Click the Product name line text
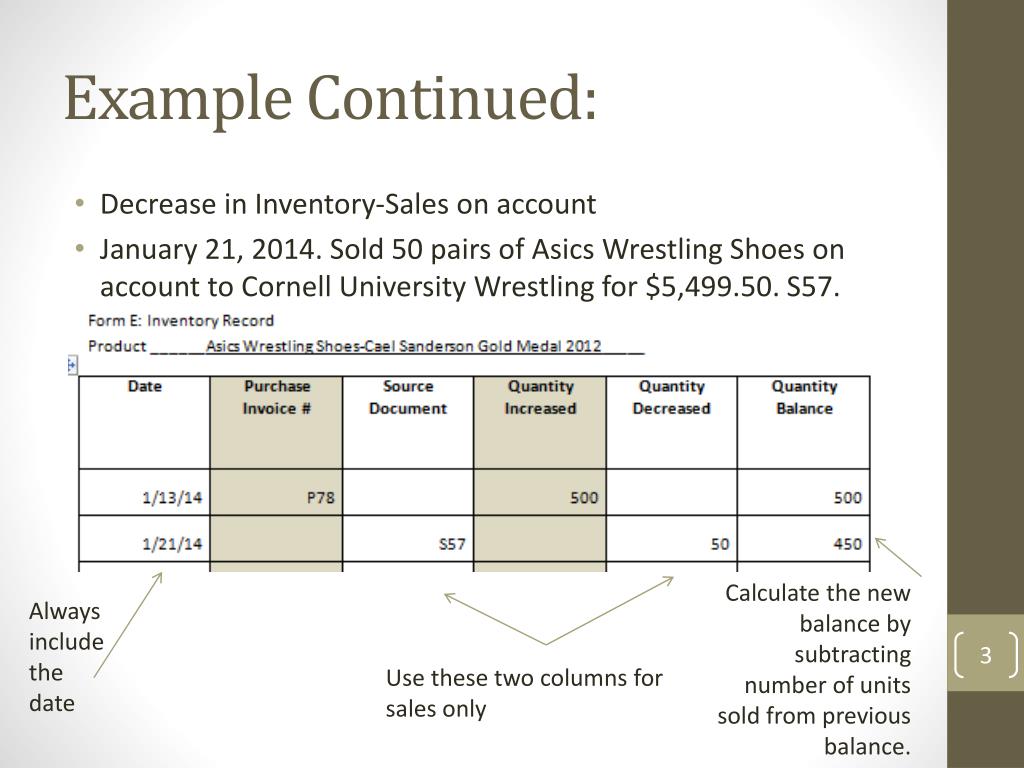Image resolution: width=1024 pixels, height=768 pixels. point(366,346)
